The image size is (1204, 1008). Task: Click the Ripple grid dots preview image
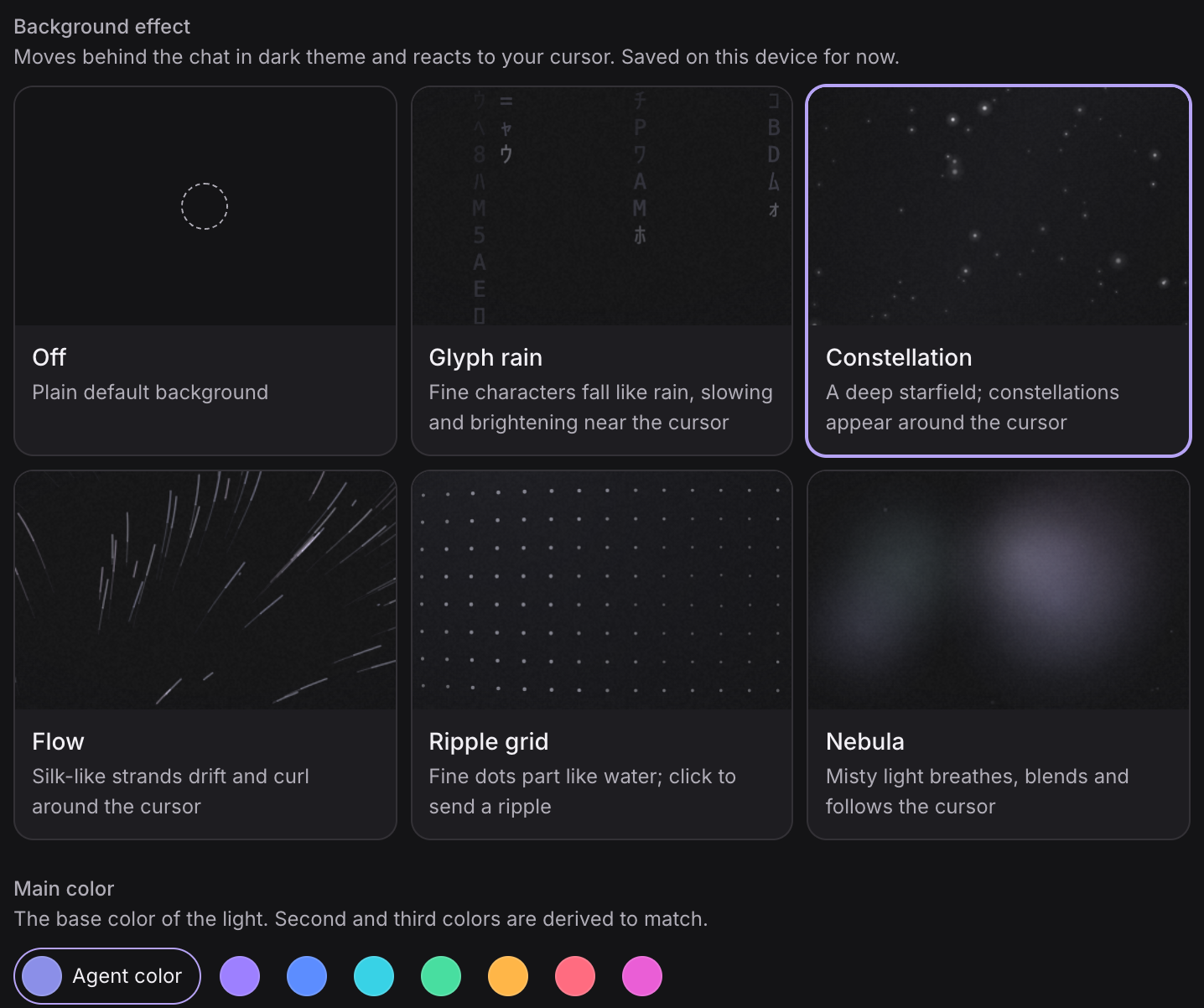pyautogui.click(x=602, y=590)
